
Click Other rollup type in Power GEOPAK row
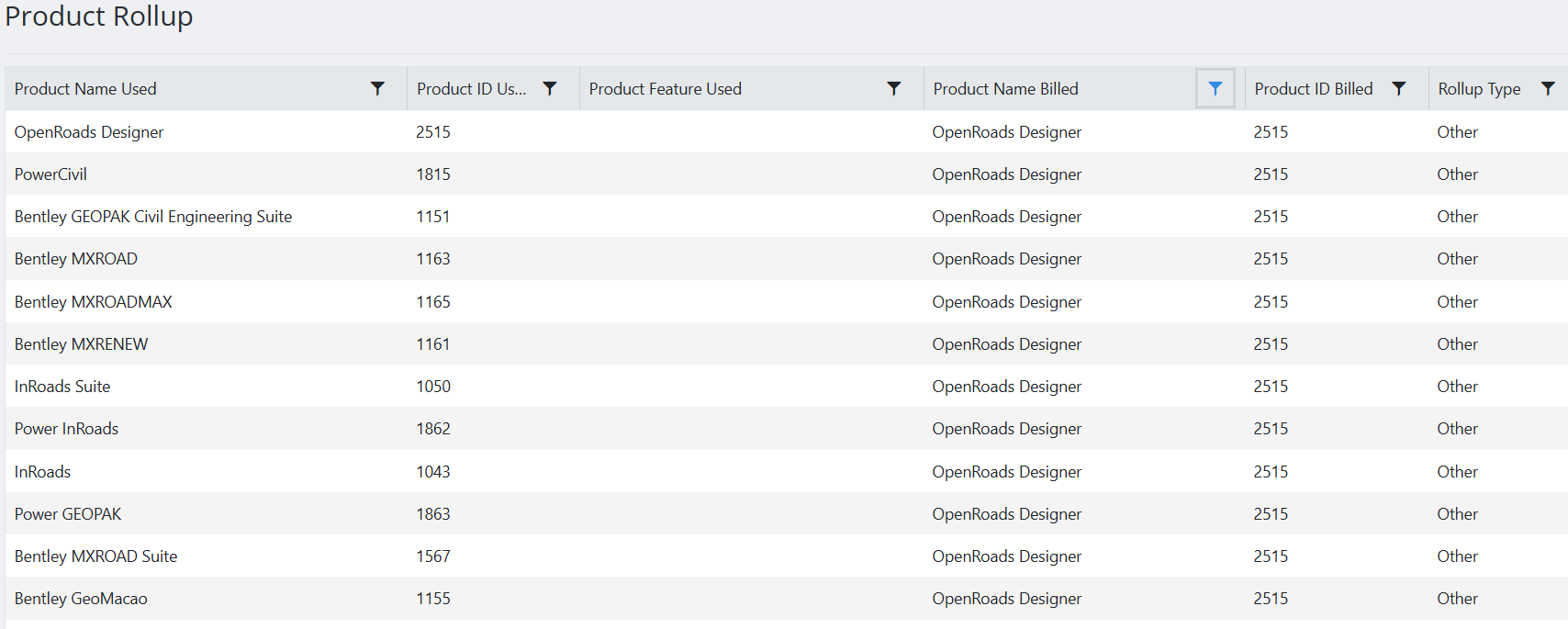point(1458,514)
